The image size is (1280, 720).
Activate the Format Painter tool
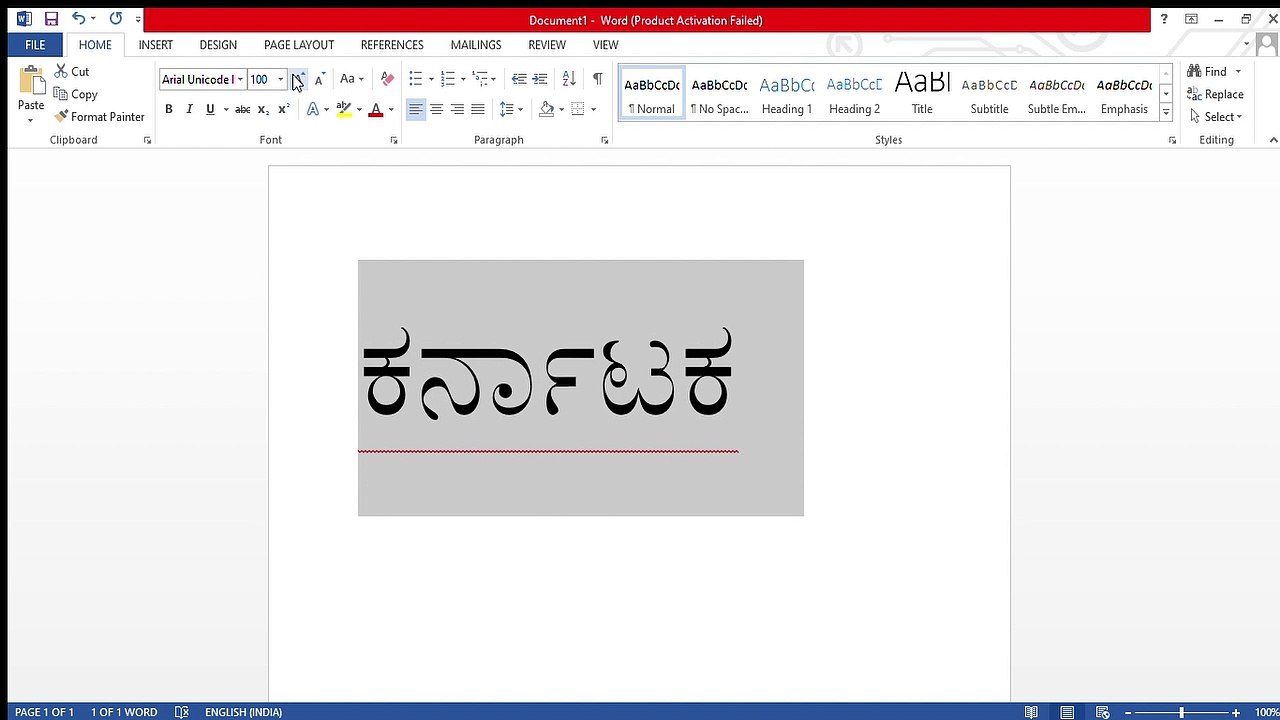pyautogui.click(x=100, y=117)
